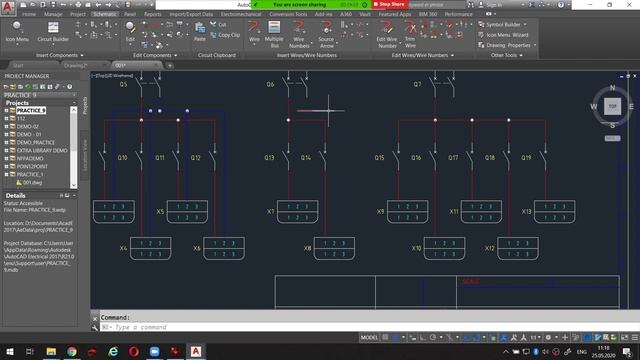
Task: Open the Icon Menu tool
Action: 17,32
